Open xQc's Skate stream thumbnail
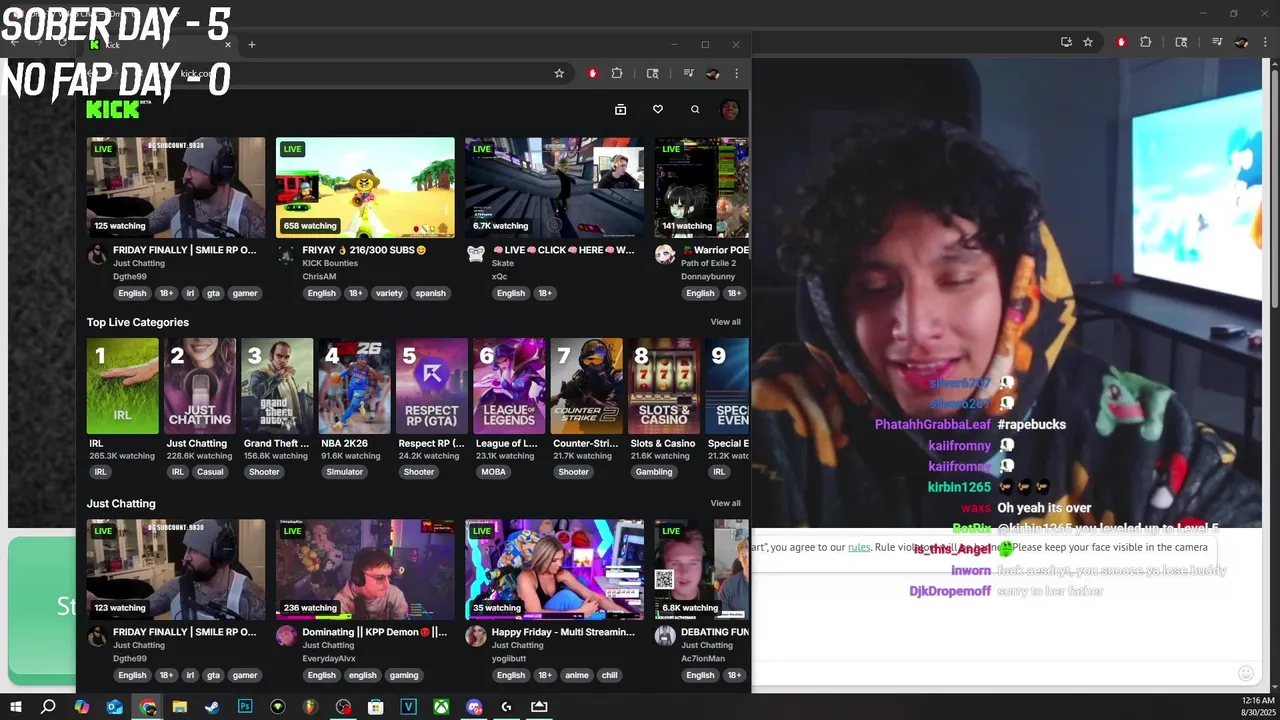The image size is (1280, 720). coord(555,188)
